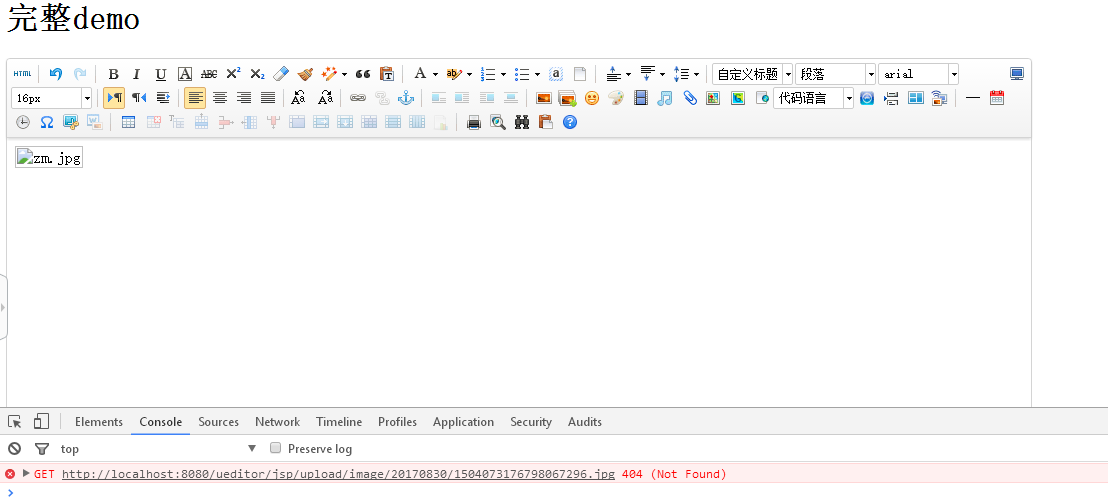The width and height of the screenshot is (1108, 502).
Task: Open the failed image URL link
Action: click(x=338, y=474)
